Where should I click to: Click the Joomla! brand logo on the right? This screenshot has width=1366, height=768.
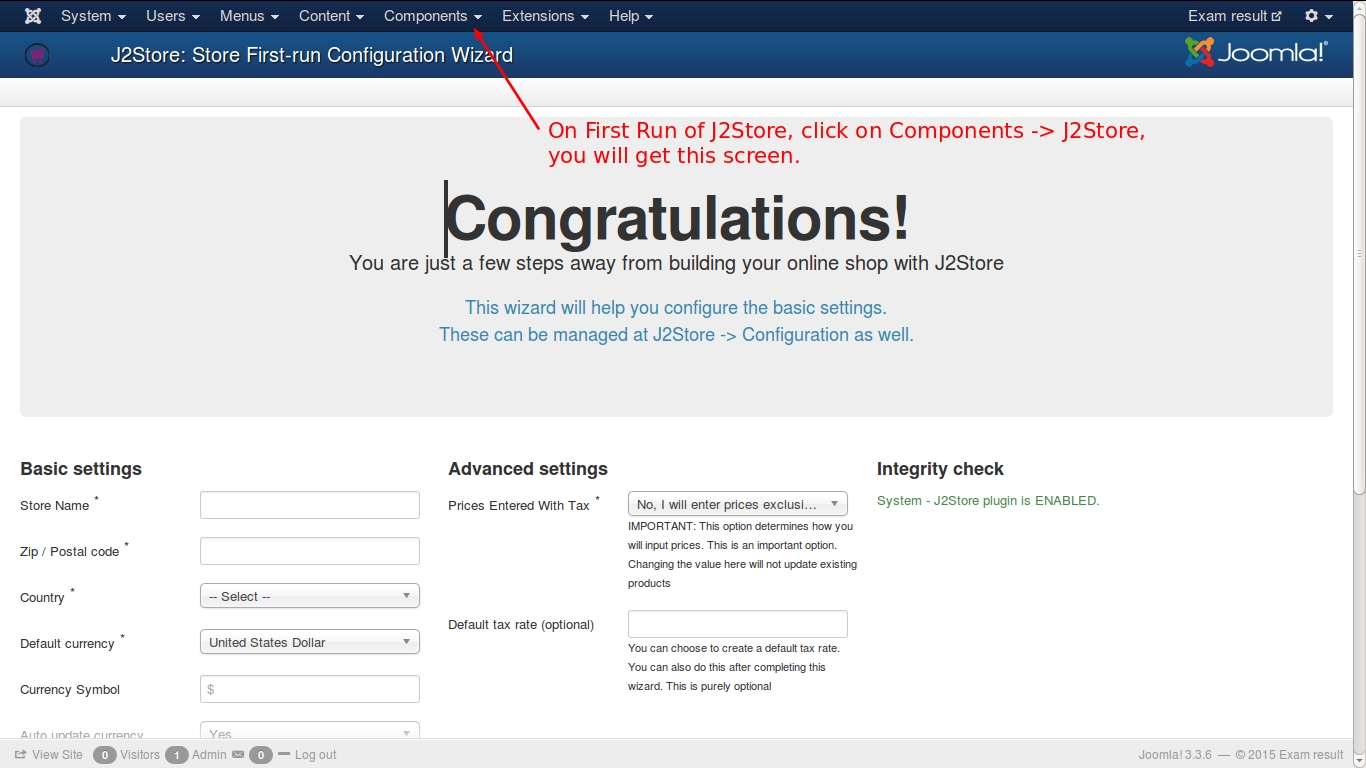1256,53
